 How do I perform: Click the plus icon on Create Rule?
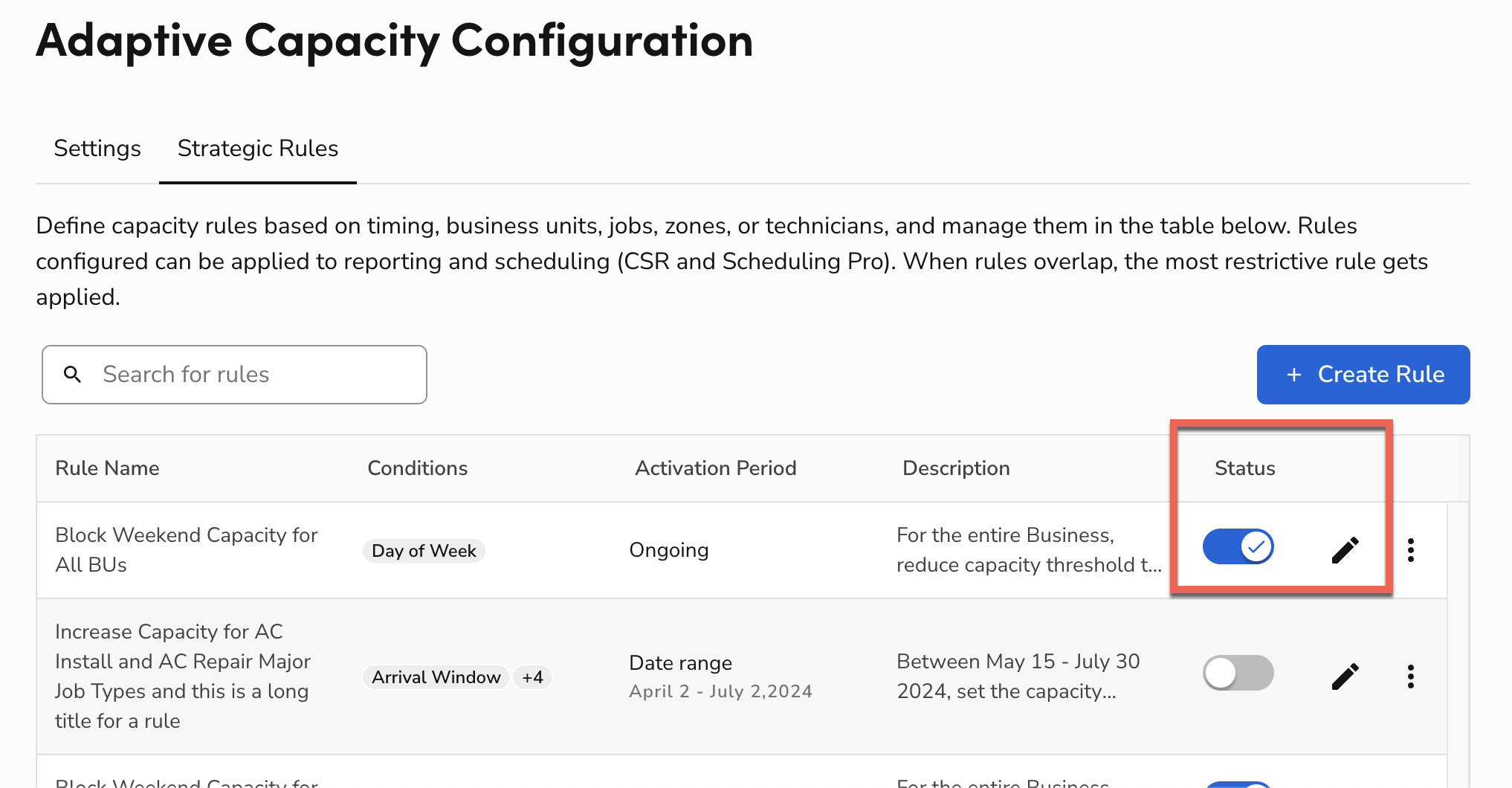pyautogui.click(x=1293, y=374)
